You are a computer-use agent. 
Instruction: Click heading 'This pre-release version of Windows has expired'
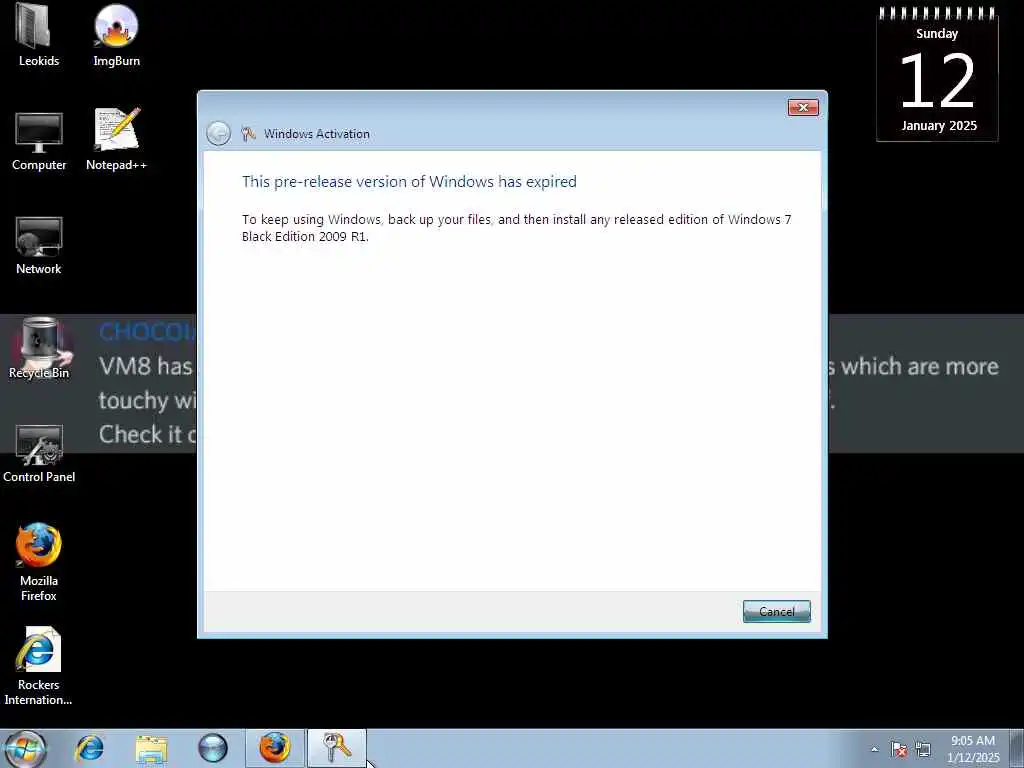coord(409,182)
